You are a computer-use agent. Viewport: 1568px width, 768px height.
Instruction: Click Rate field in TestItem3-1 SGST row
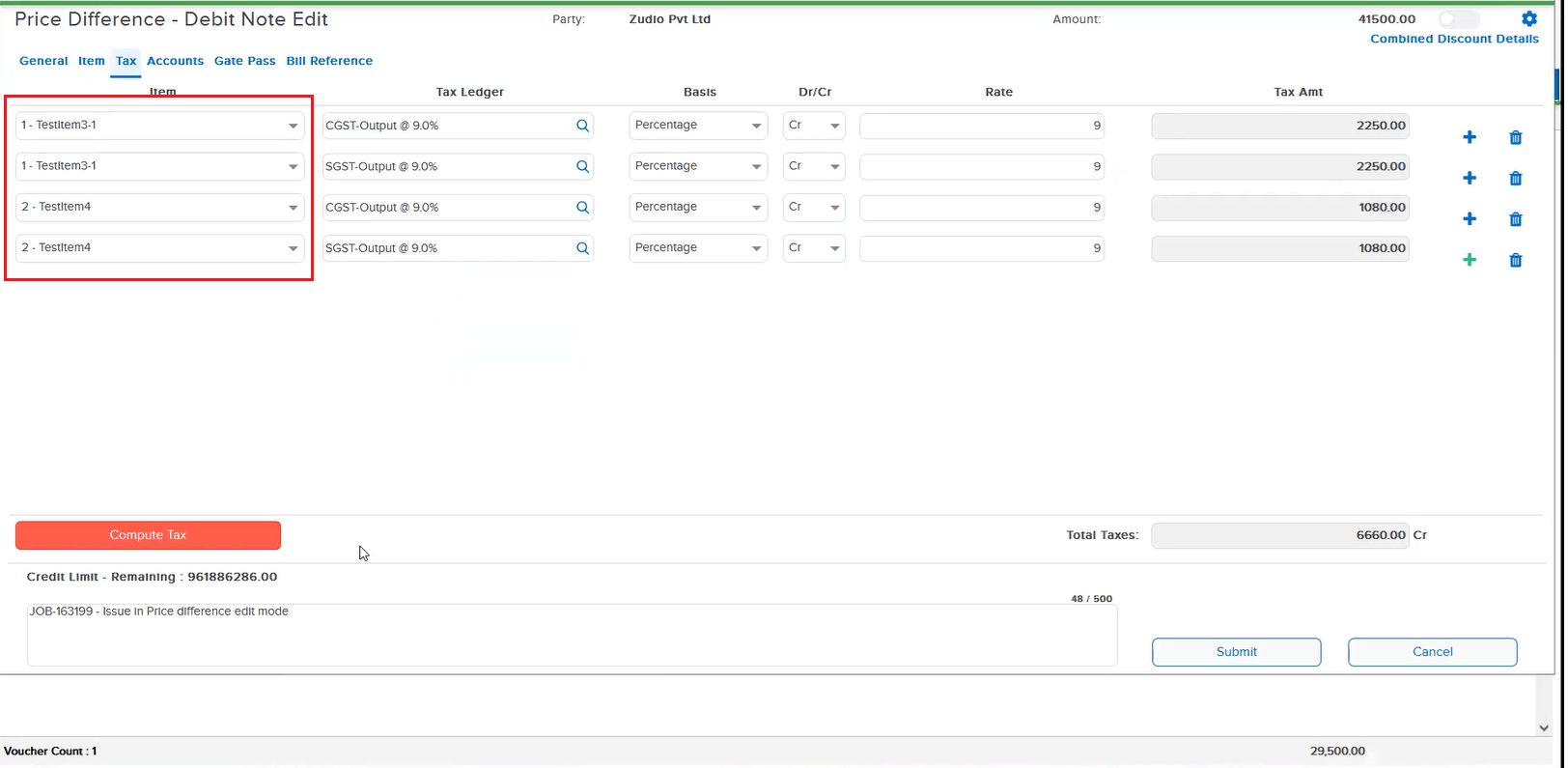coord(982,166)
